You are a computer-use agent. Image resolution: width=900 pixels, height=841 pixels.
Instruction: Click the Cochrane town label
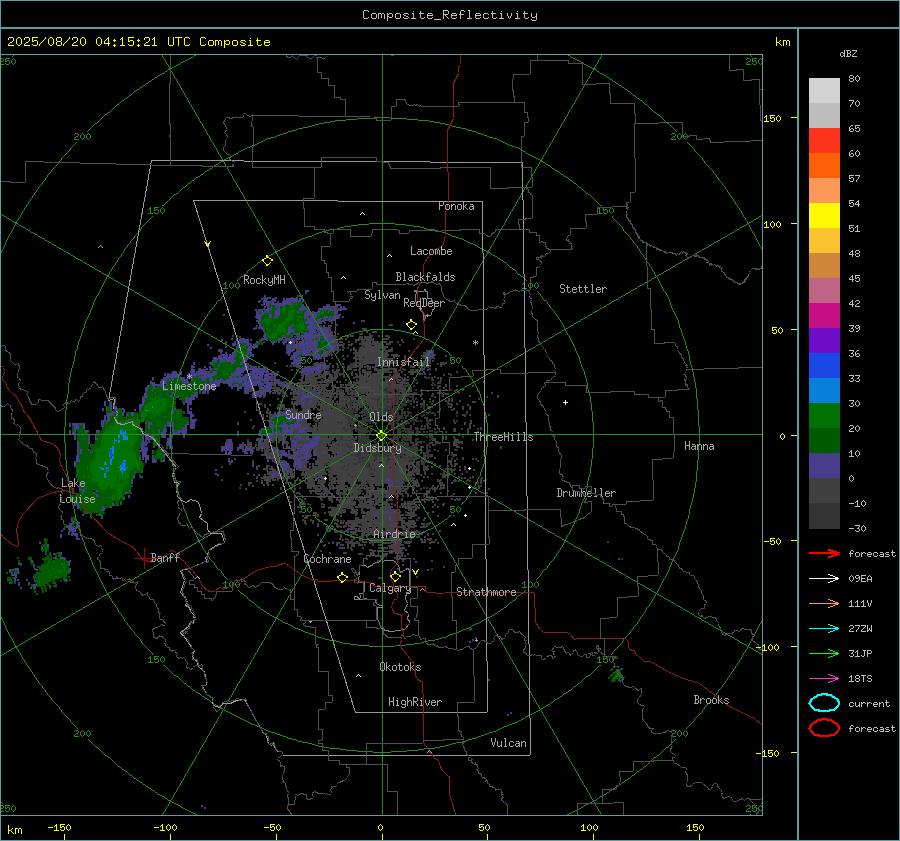coord(327,559)
